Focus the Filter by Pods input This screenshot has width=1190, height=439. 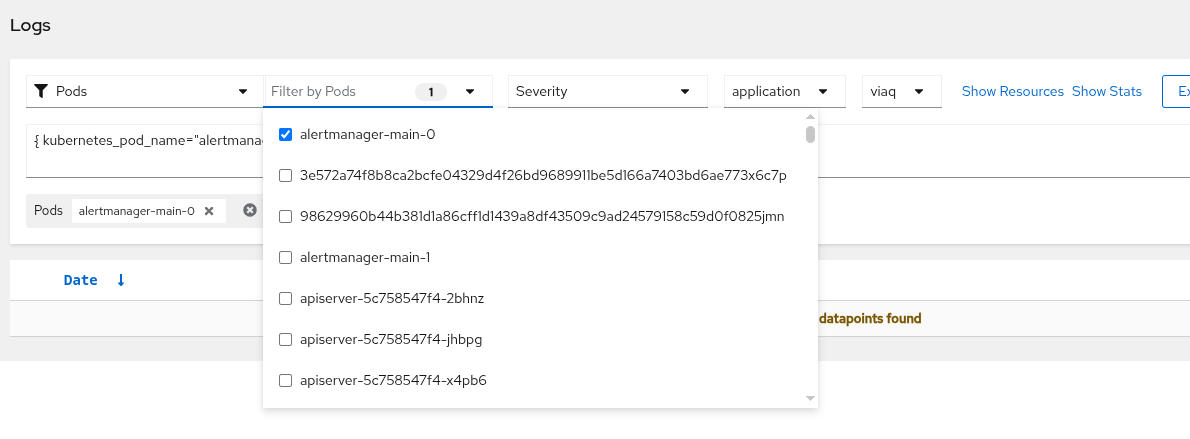(340, 91)
